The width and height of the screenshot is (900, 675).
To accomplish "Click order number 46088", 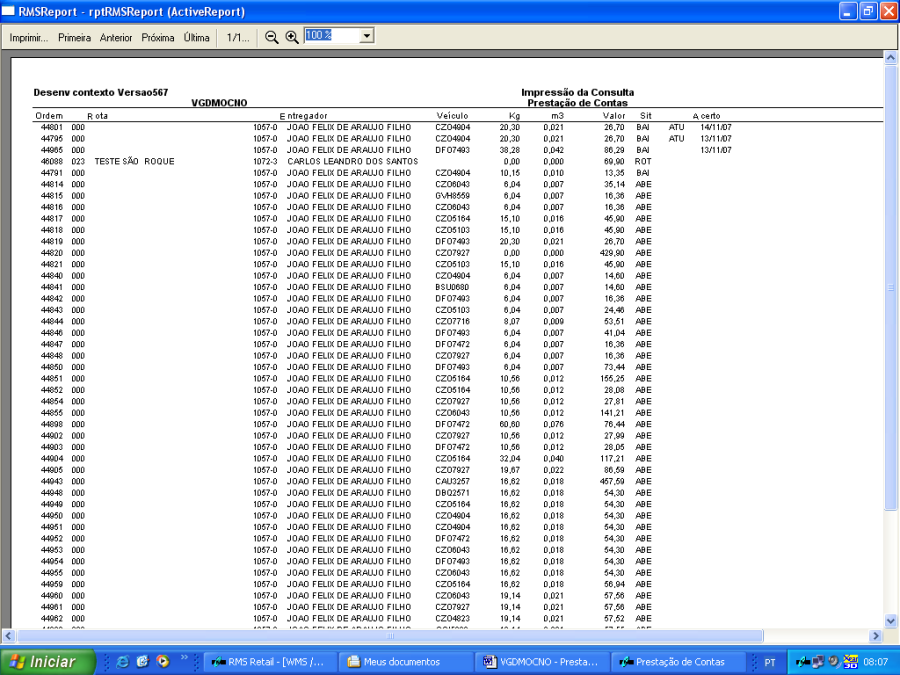I will (x=52, y=162).
